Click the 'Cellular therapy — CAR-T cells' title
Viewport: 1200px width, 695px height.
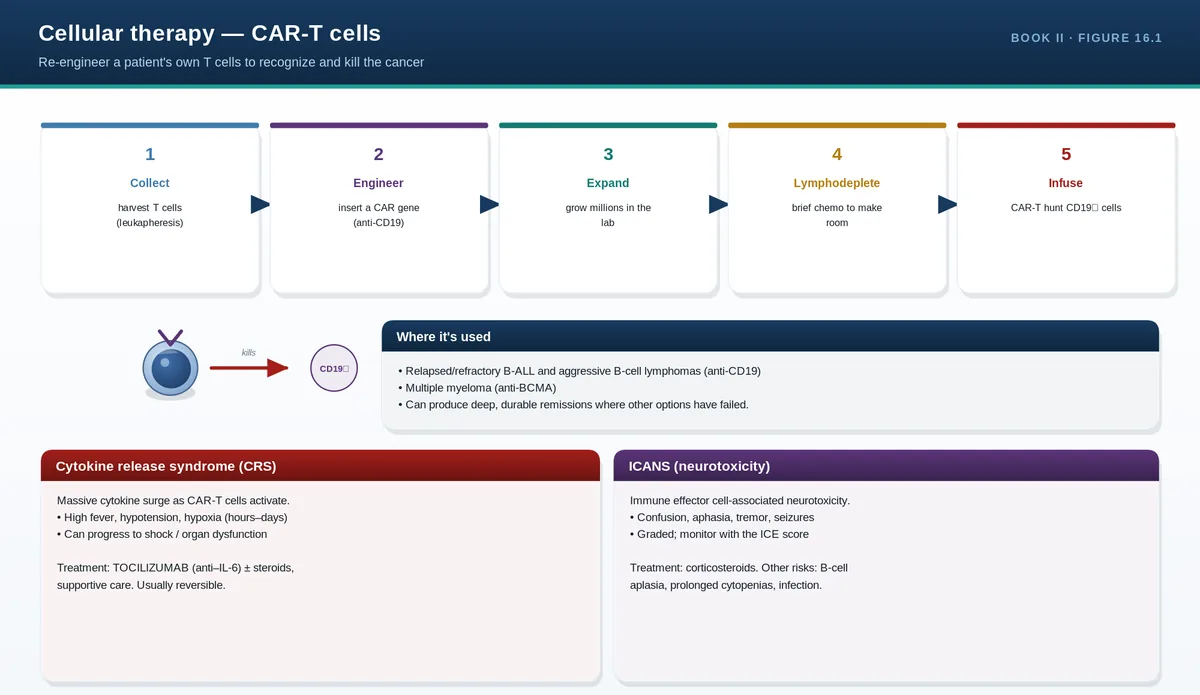pyautogui.click(x=209, y=33)
